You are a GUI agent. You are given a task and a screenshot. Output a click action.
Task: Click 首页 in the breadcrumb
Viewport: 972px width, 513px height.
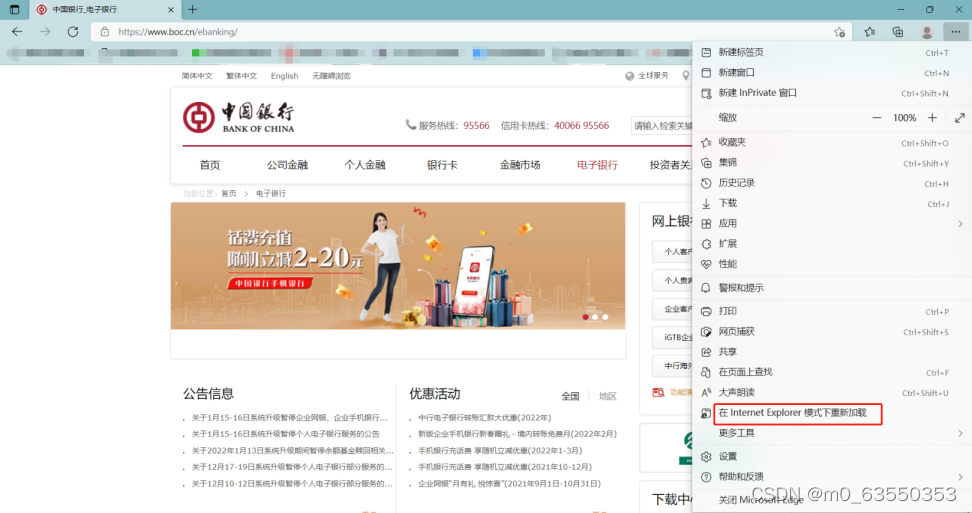[229, 194]
